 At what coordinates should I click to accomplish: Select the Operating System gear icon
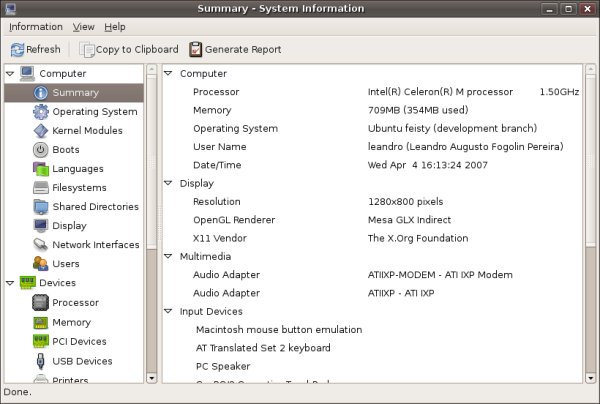pos(41,112)
